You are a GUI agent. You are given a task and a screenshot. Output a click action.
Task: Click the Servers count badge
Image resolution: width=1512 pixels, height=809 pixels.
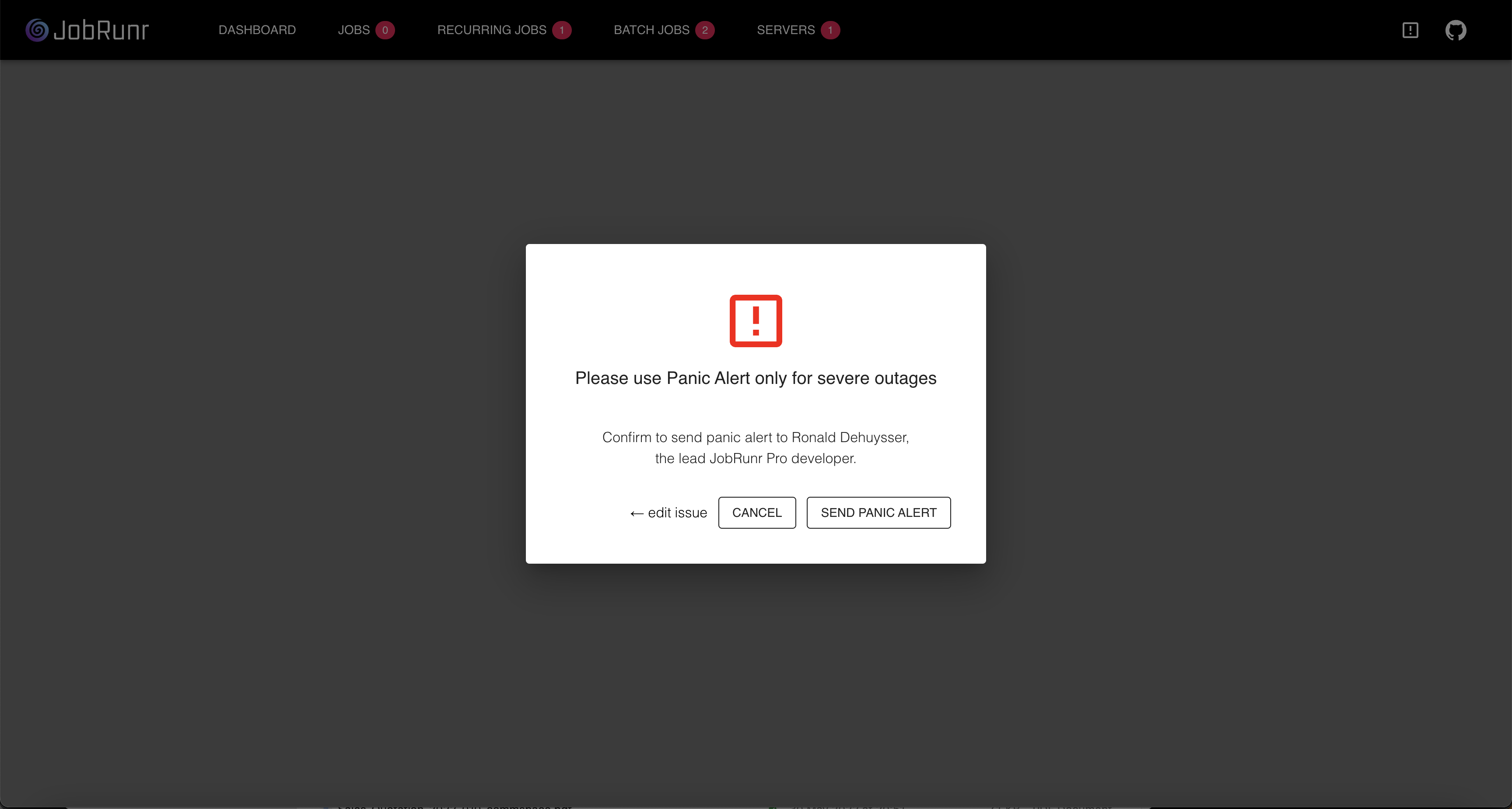click(x=830, y=30)
